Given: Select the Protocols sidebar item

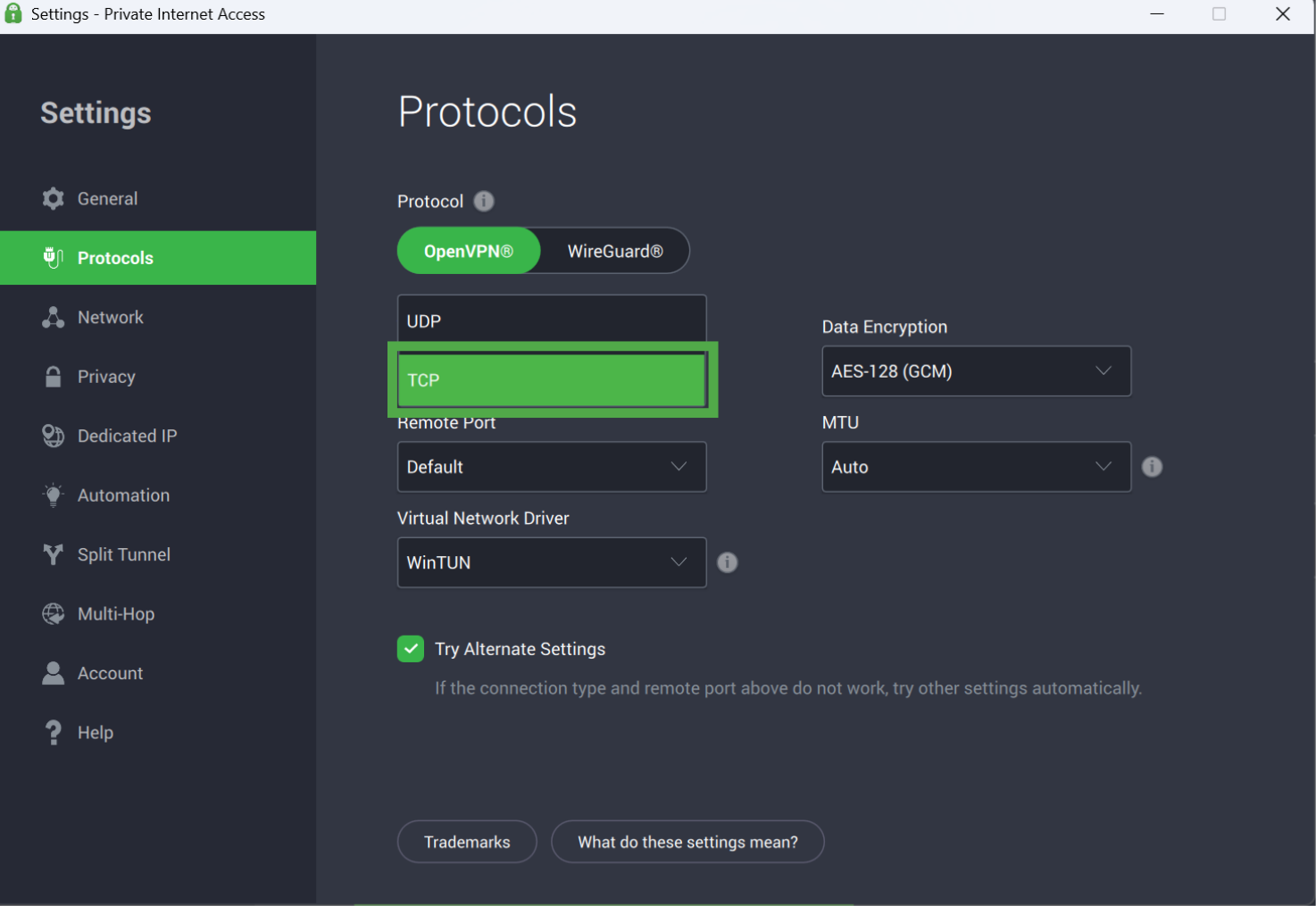Looking at the screenshot, I should (158, 258).
